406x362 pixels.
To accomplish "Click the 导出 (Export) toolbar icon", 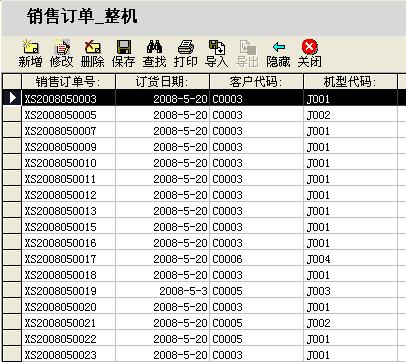I will tap(248, 53).
